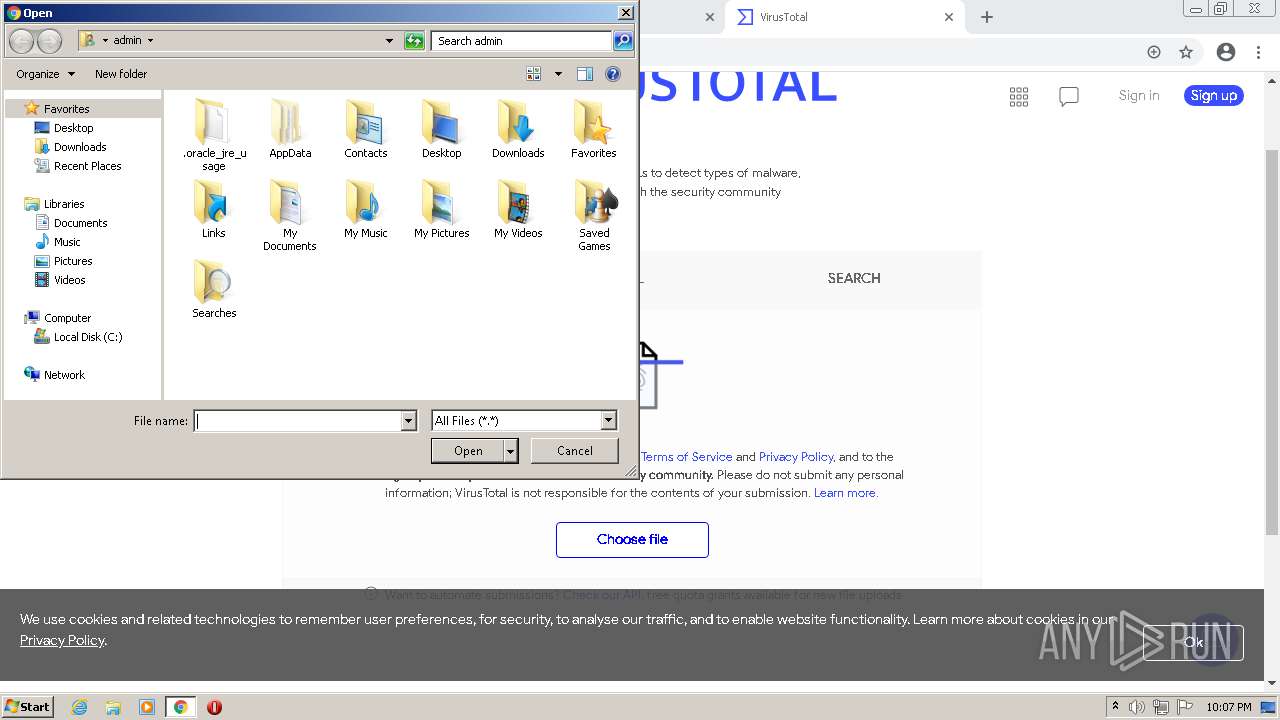Open dialog help question mark icon
Image resolution: width=1280 pixels, height=720 pixels.
[613, 74]
